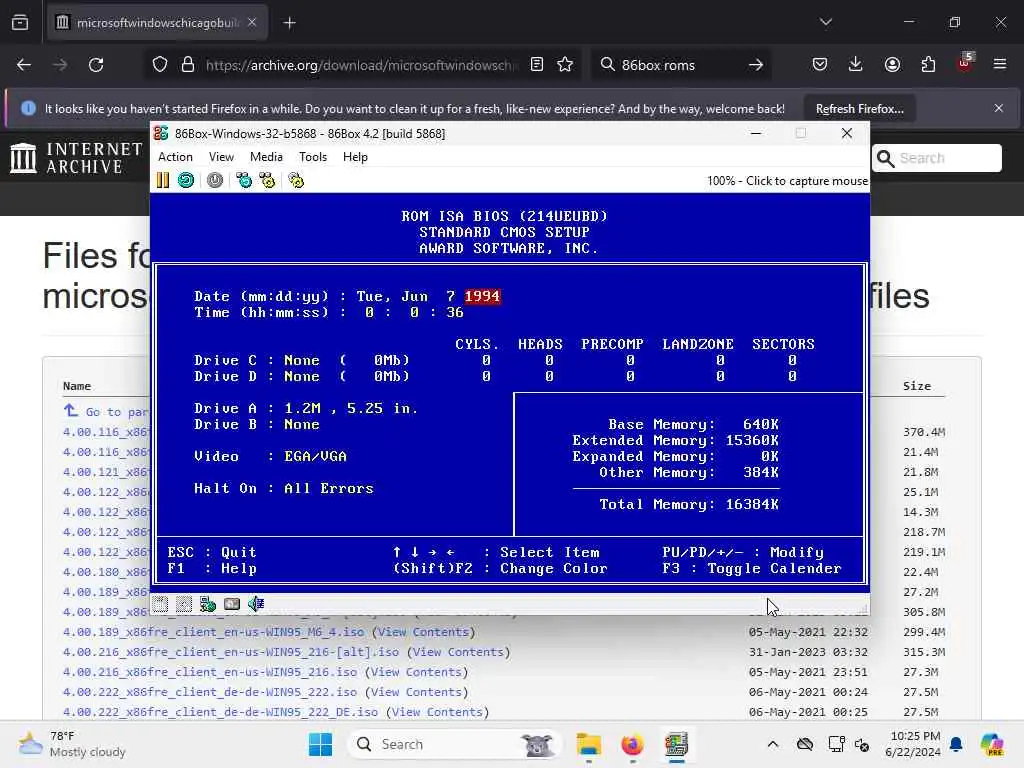Open 86Box settings gear icon
Screen dimensions: 1024x768
pos(296,180)
